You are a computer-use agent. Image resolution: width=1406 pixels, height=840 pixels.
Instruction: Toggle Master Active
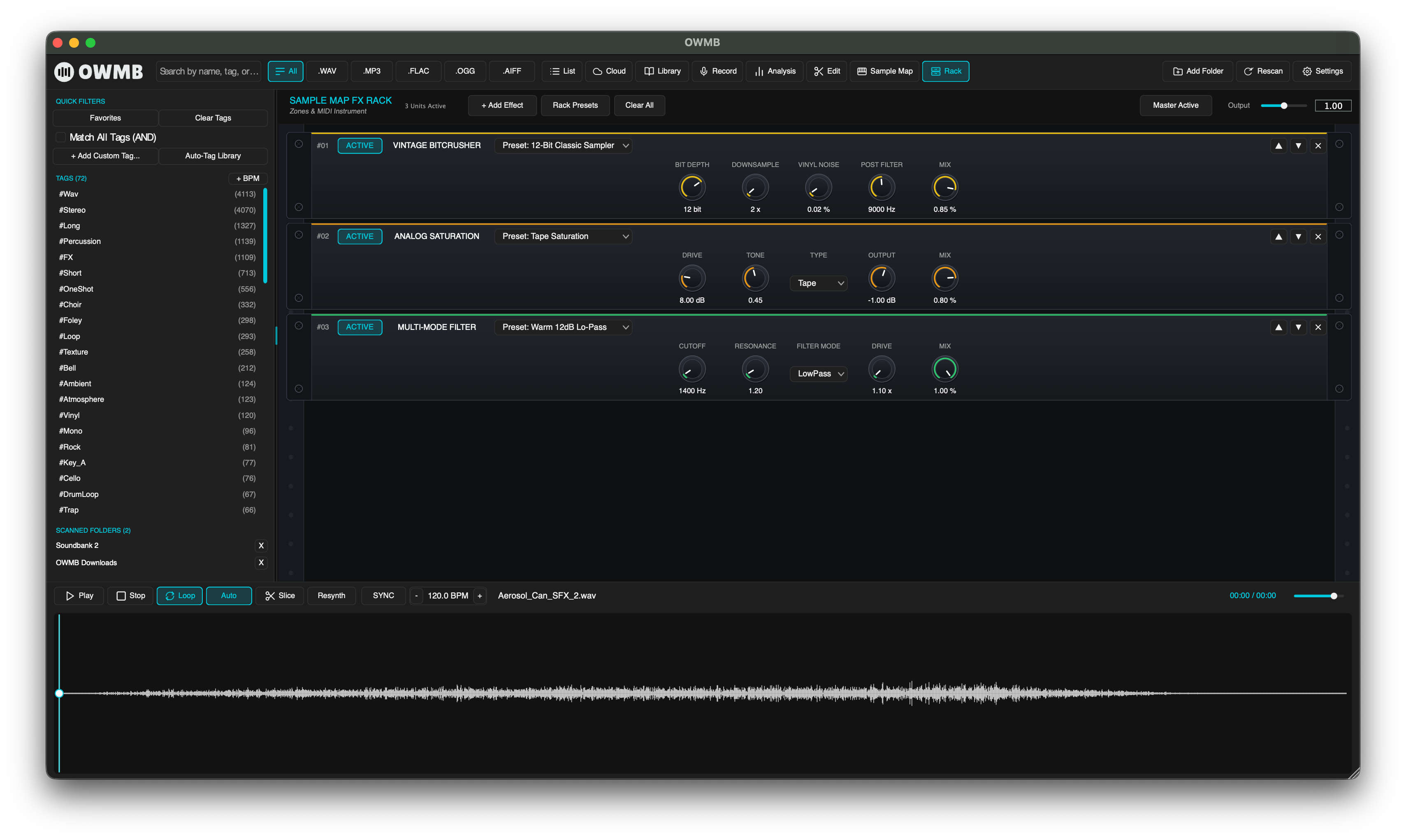pyautogui.click(x=1175, y=105)
